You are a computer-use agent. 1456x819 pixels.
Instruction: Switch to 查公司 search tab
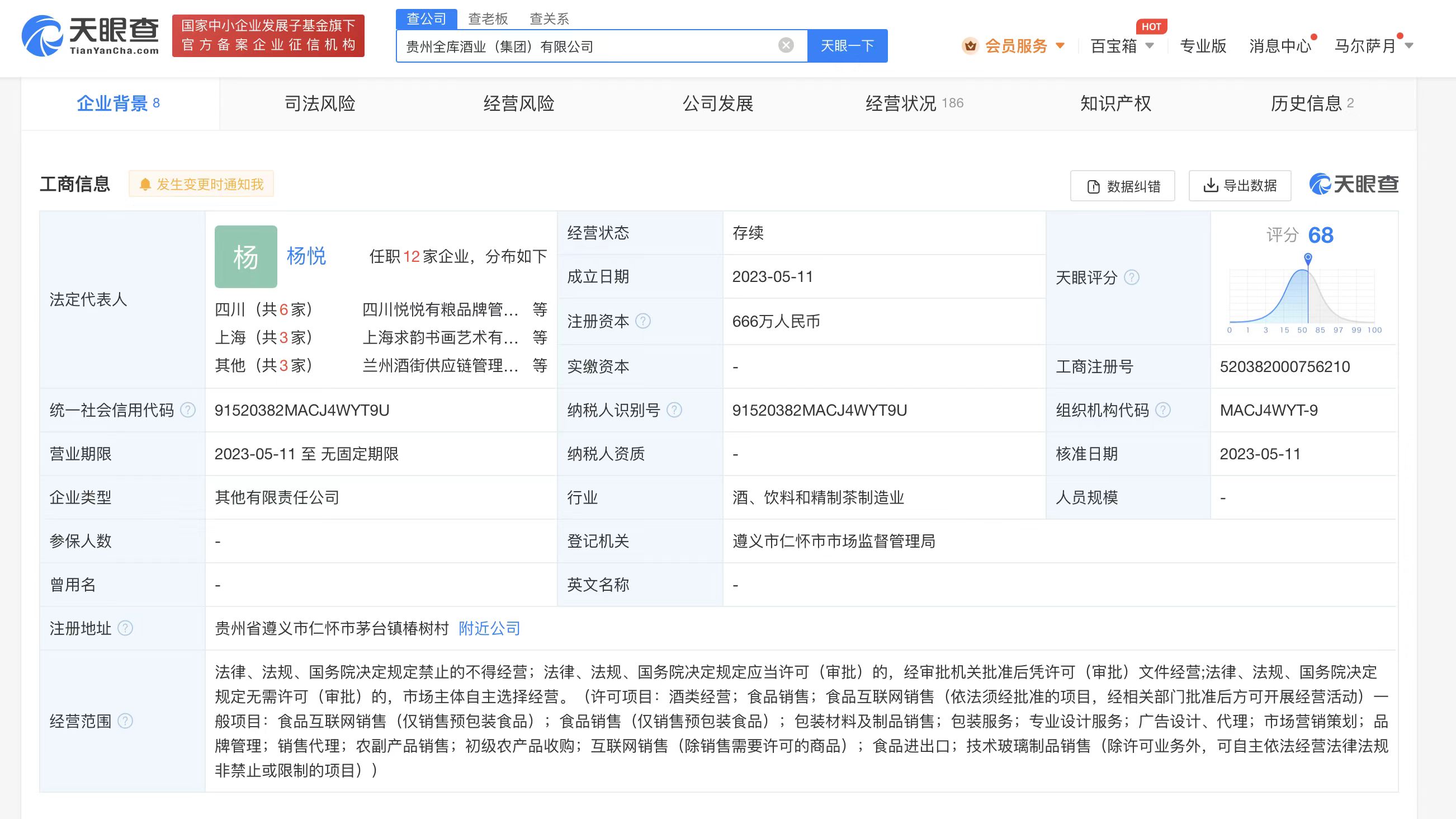pyautogui.click(x=427, y=18)
